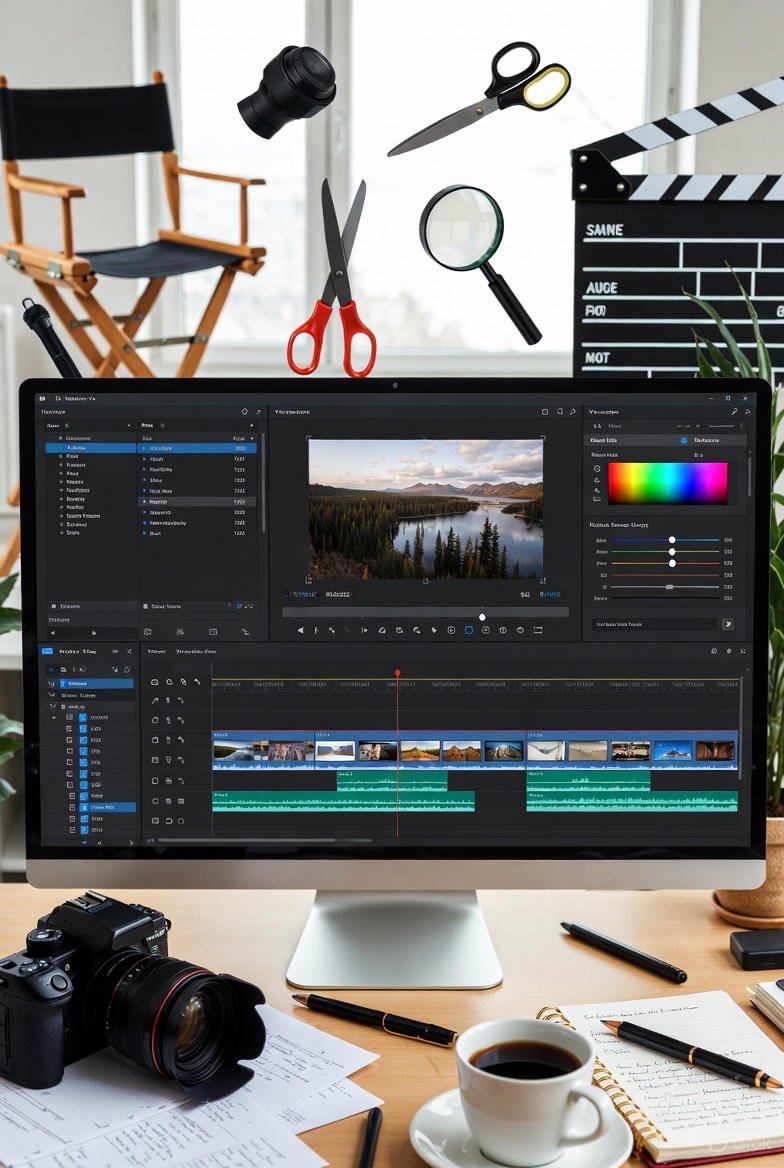Viewport: 784px width, 1168px height.
Task: Click the blue highlighted circle icon in preview transport
Action: point(468,631)
